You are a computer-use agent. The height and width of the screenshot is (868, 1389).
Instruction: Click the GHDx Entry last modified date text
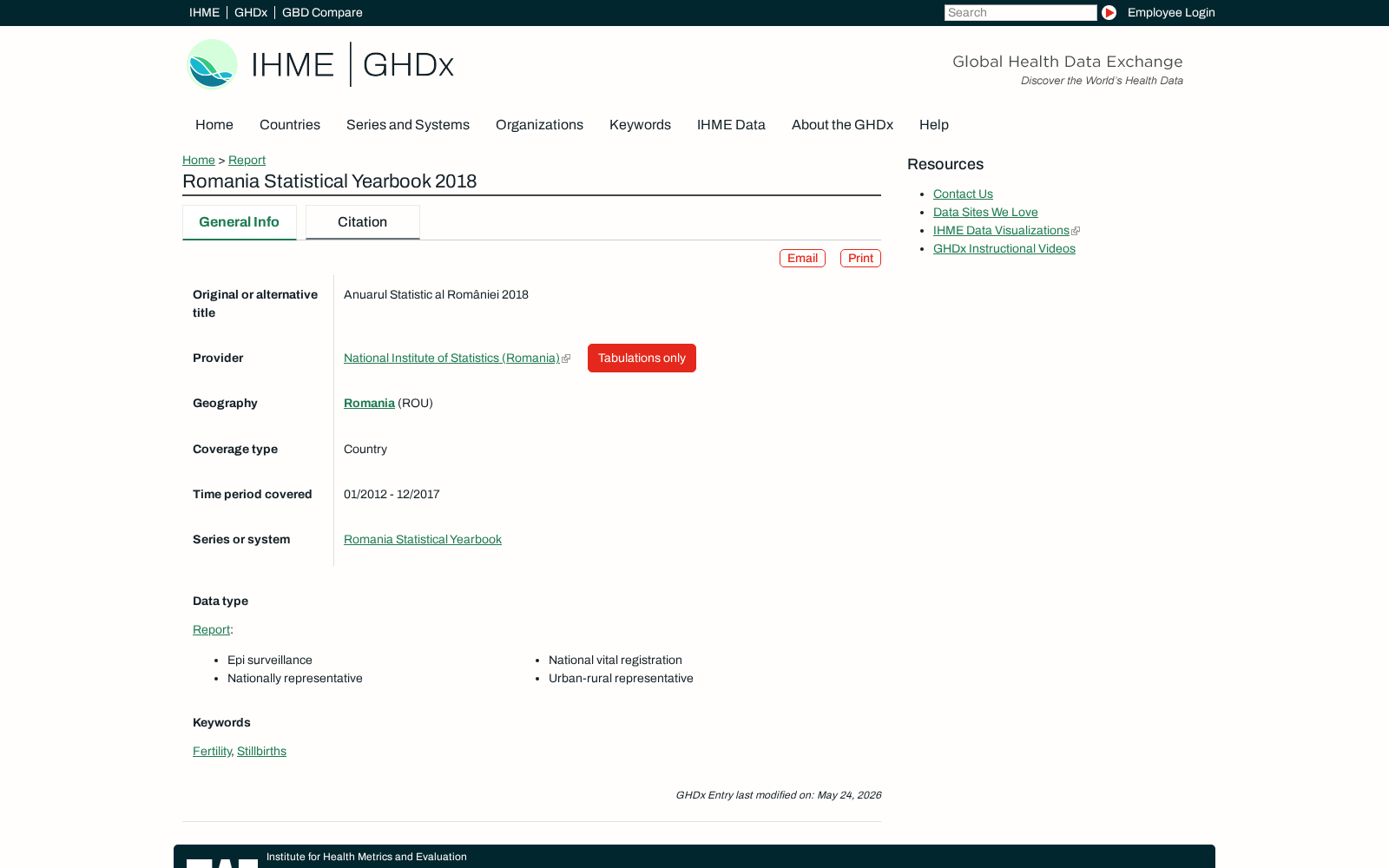(x=778, y=795)
